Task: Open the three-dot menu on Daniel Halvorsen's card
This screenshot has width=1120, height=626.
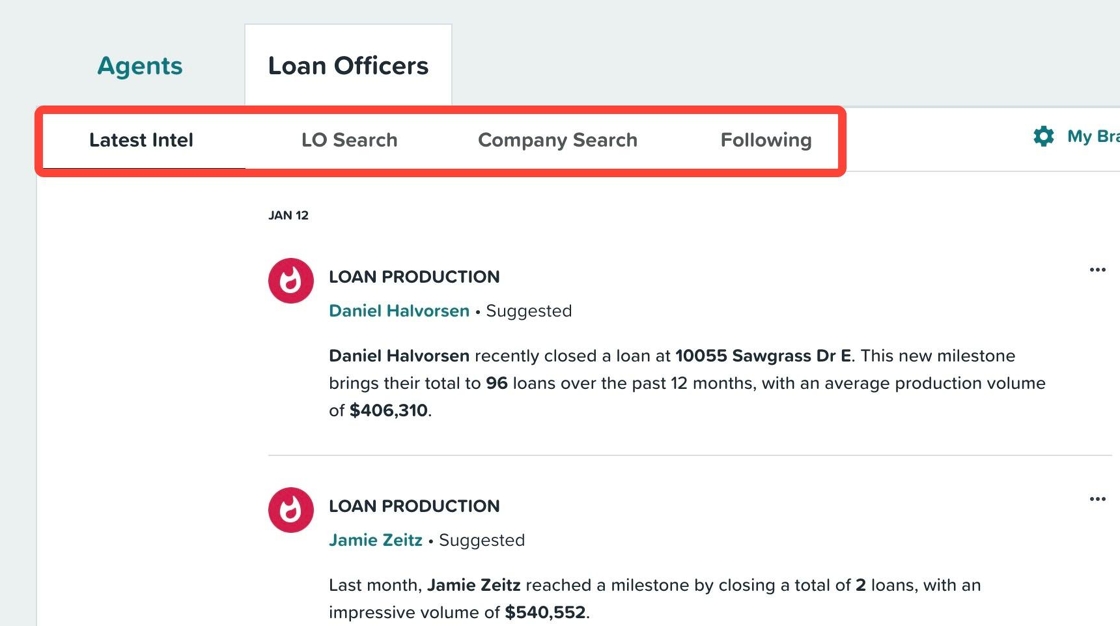Action: click(x=1098, y=270)
